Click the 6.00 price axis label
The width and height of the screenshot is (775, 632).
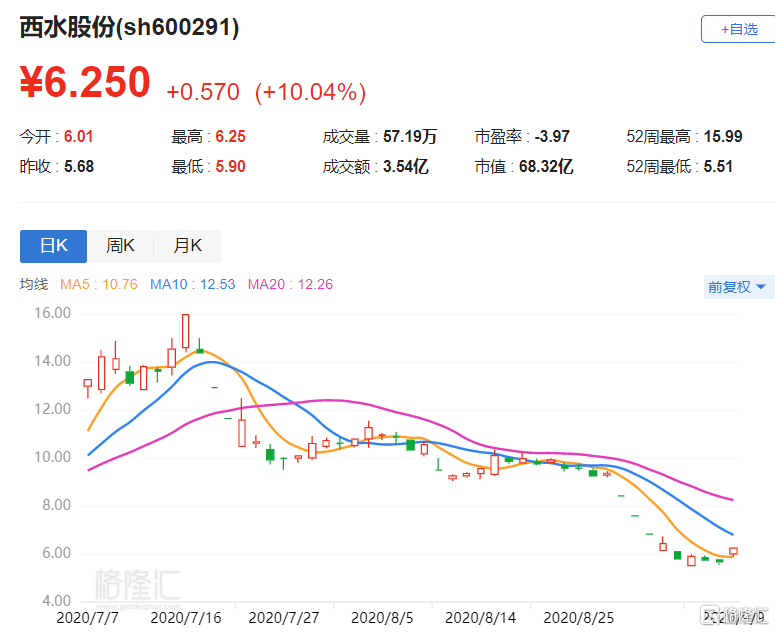pyautogui.click(x=56, y=553)
